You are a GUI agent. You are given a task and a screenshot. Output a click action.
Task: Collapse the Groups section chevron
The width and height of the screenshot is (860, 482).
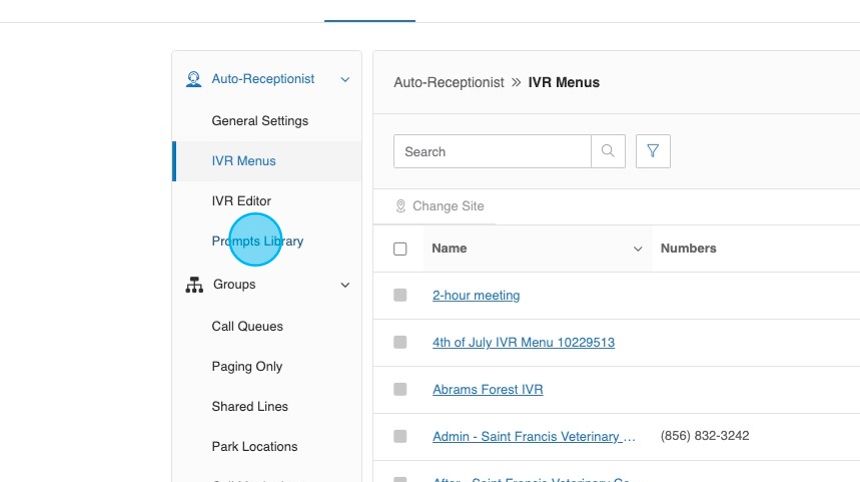click(345, 285)
